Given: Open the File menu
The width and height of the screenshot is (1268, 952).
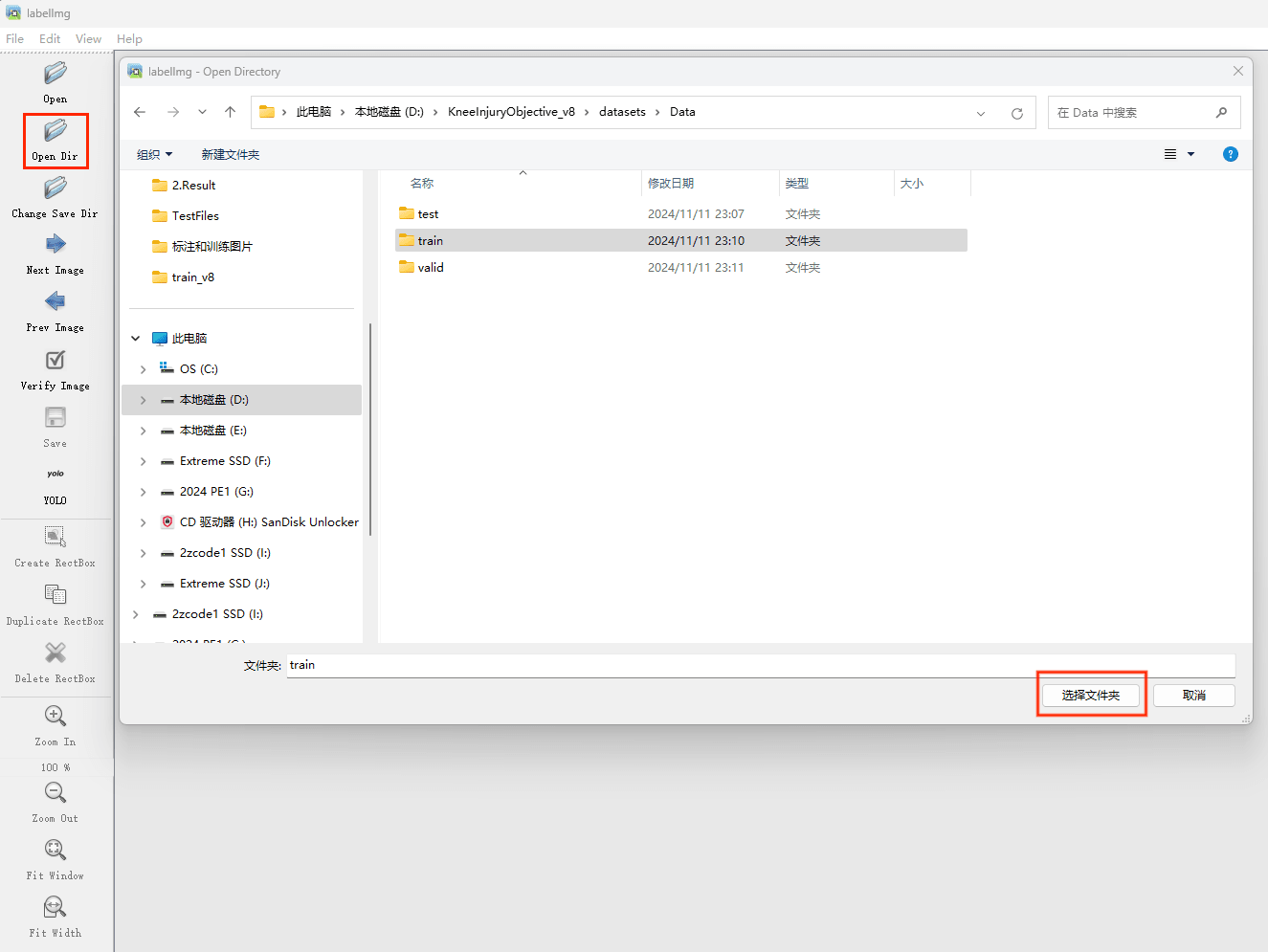Looking at the screenshot, I should pyautogui.click(x=15, y=39).
